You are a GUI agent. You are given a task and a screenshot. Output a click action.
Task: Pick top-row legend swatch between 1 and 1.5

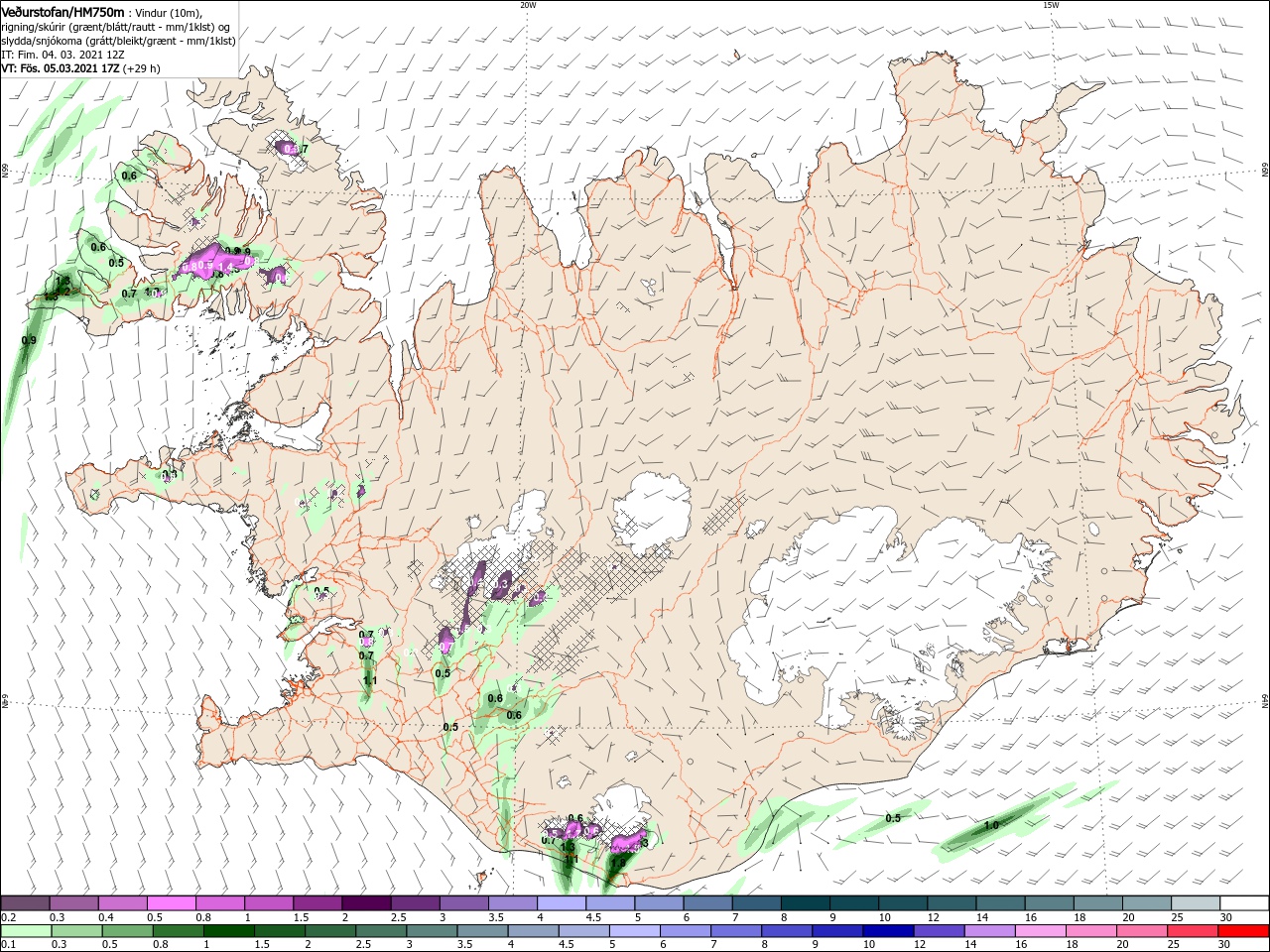click(x=269, y=903)
